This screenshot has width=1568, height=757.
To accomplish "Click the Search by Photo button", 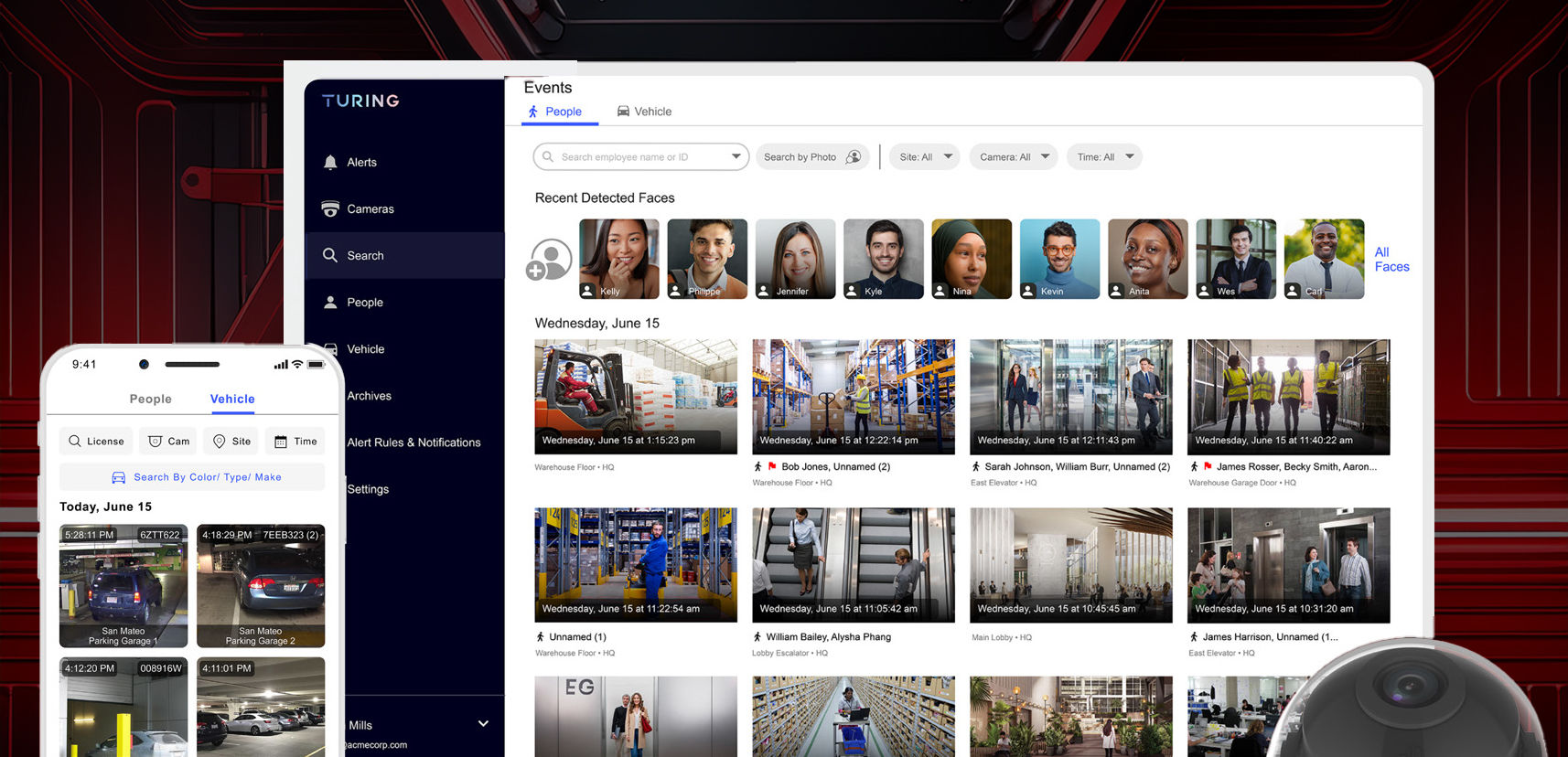I will pos(812,157).
